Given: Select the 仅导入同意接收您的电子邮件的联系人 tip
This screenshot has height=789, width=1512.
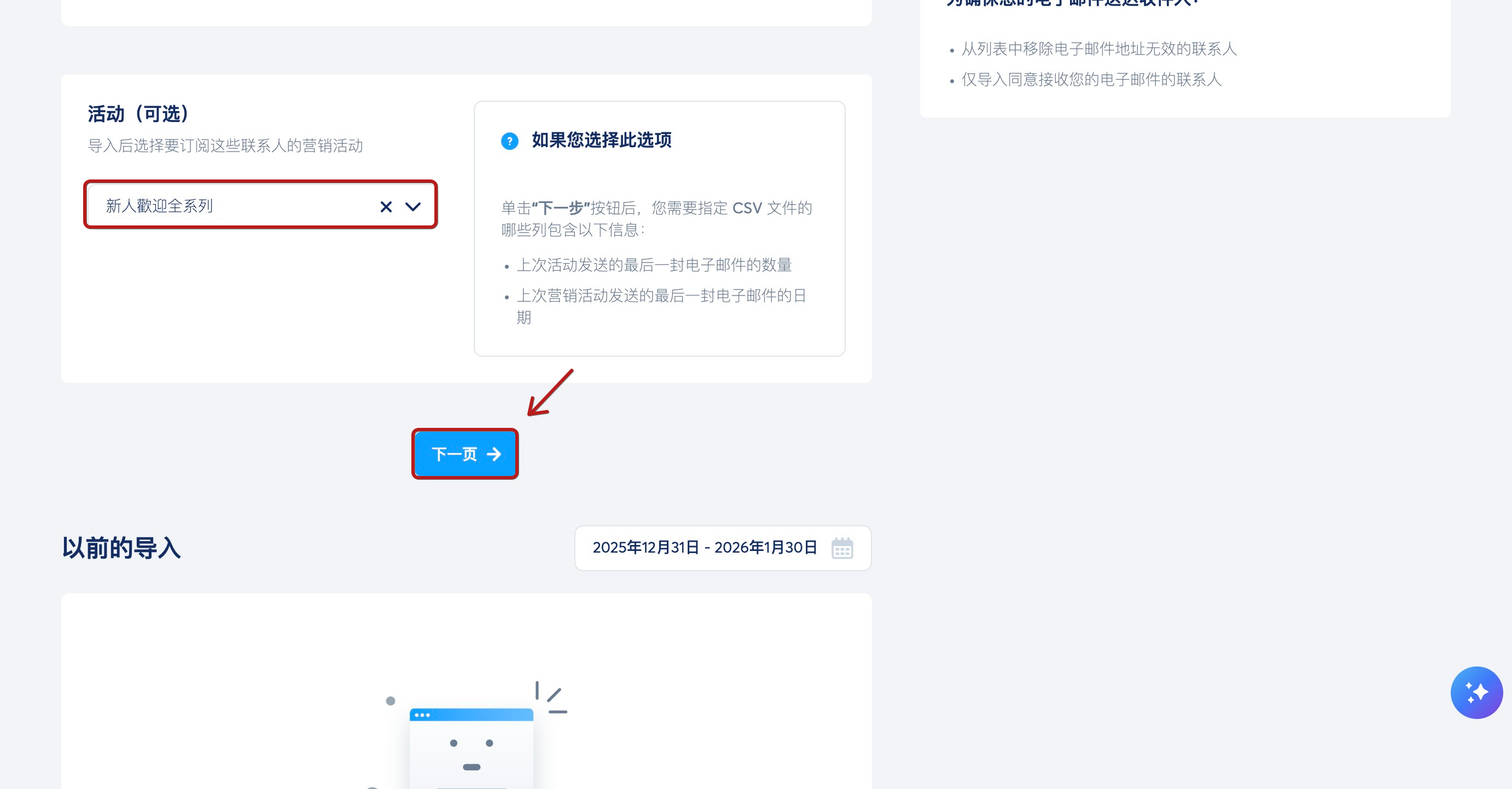Looking at the screenshot, I should click(x=1091, y=79).
